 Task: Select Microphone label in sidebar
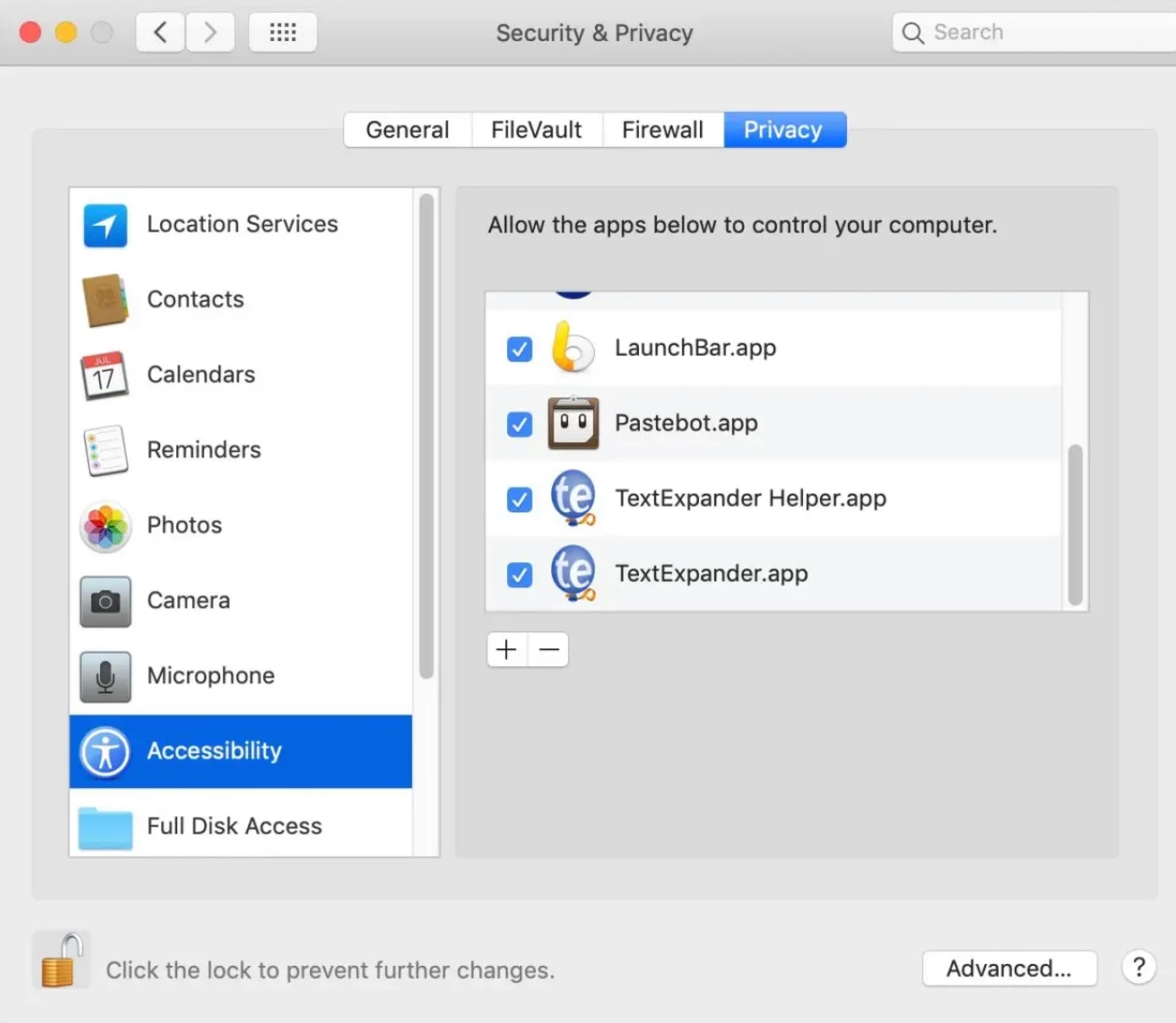point(211,675)
